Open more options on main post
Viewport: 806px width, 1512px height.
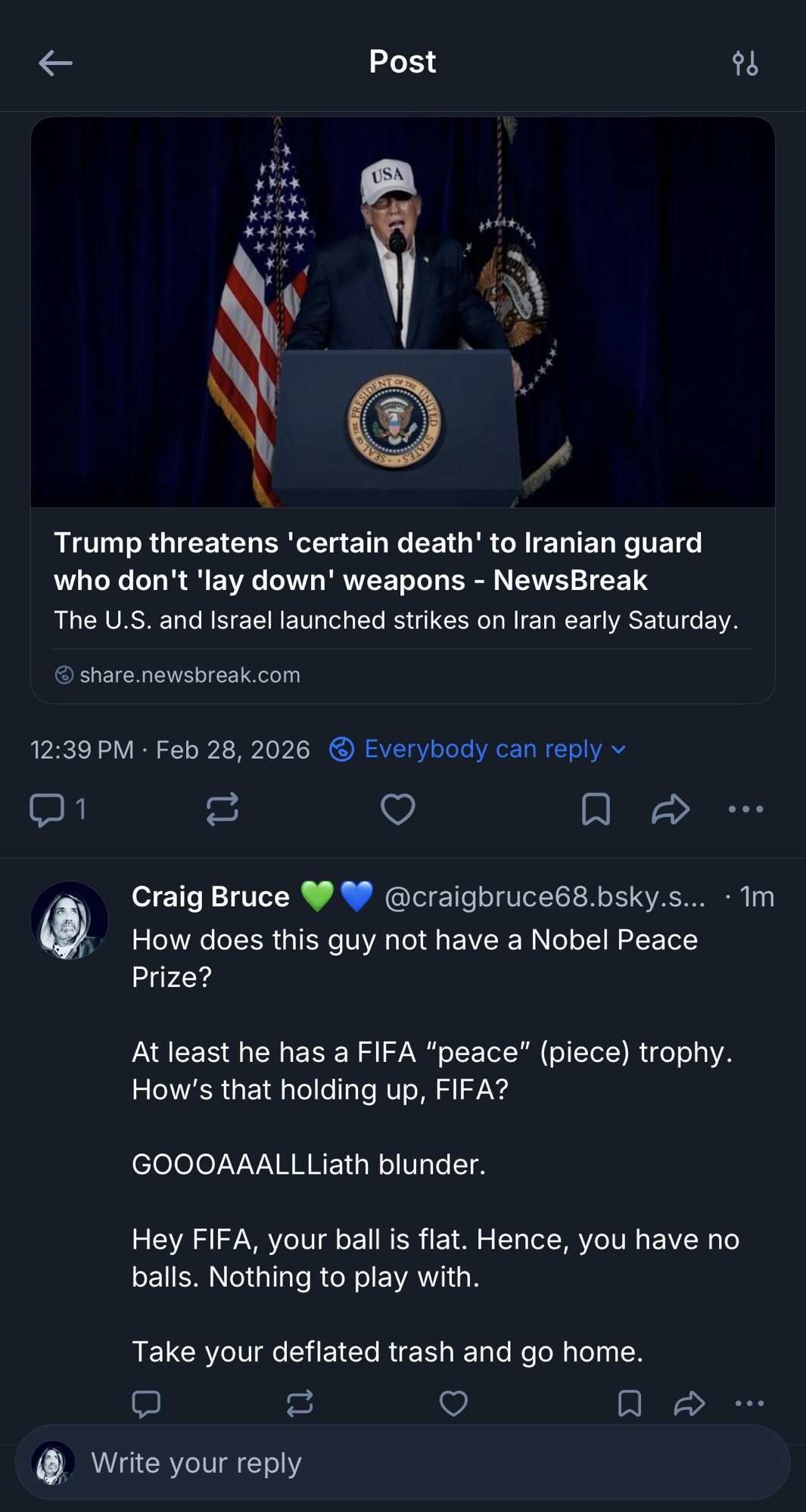[745, 809]
